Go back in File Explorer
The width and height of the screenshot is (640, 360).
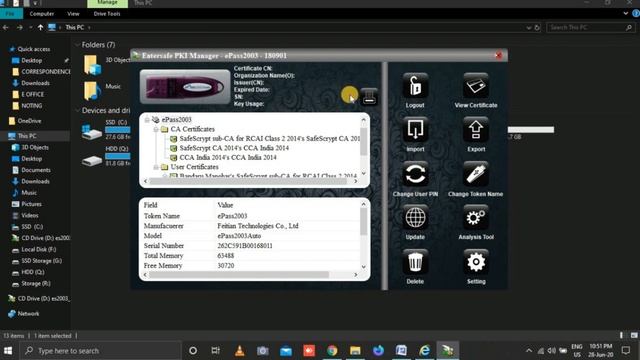(x=6, y=27)
